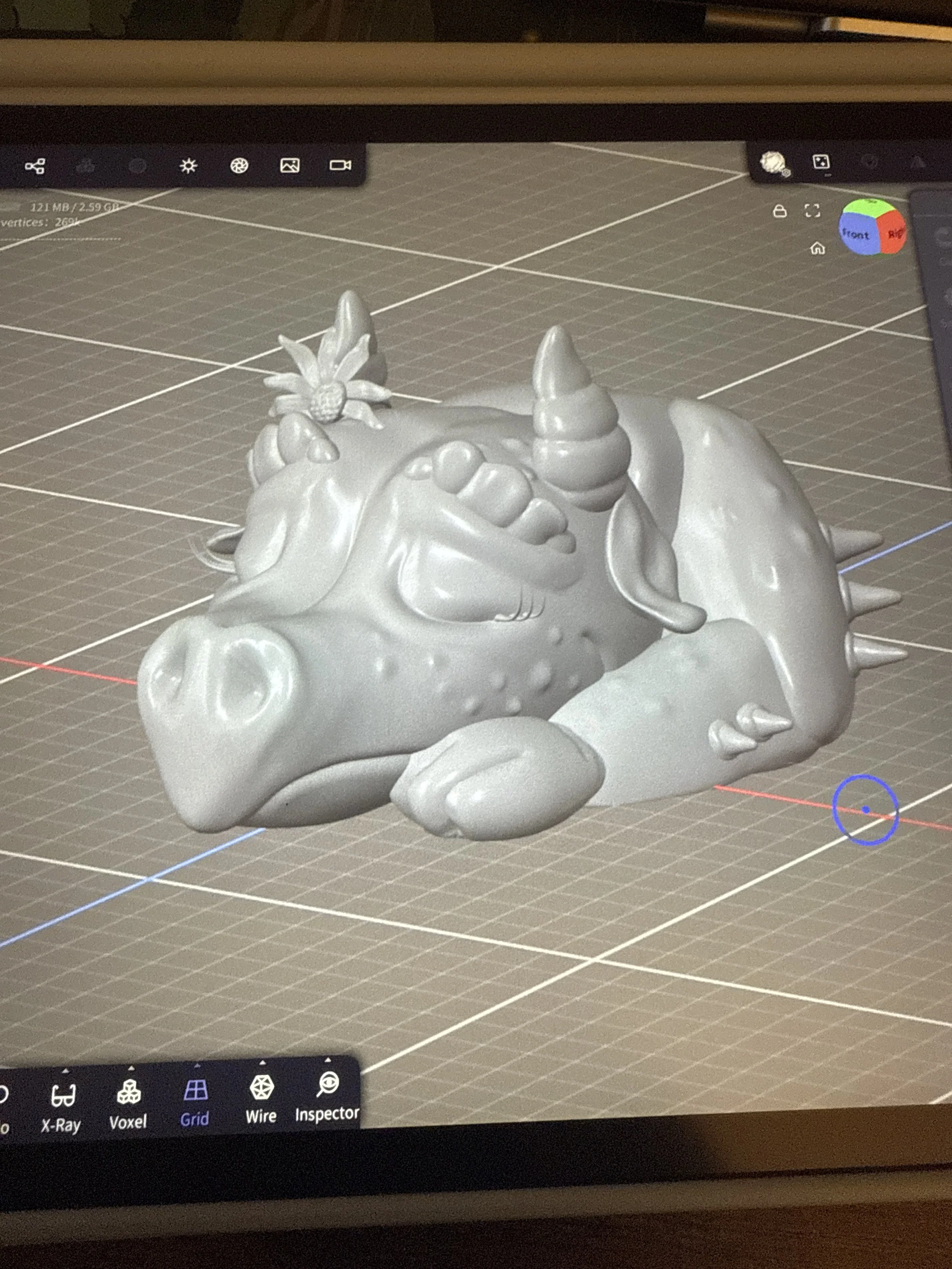The height and width of the screenshot is (1269, 952).
Task: Expand options arrow above Grid
Action: (x=197, y=1065)
